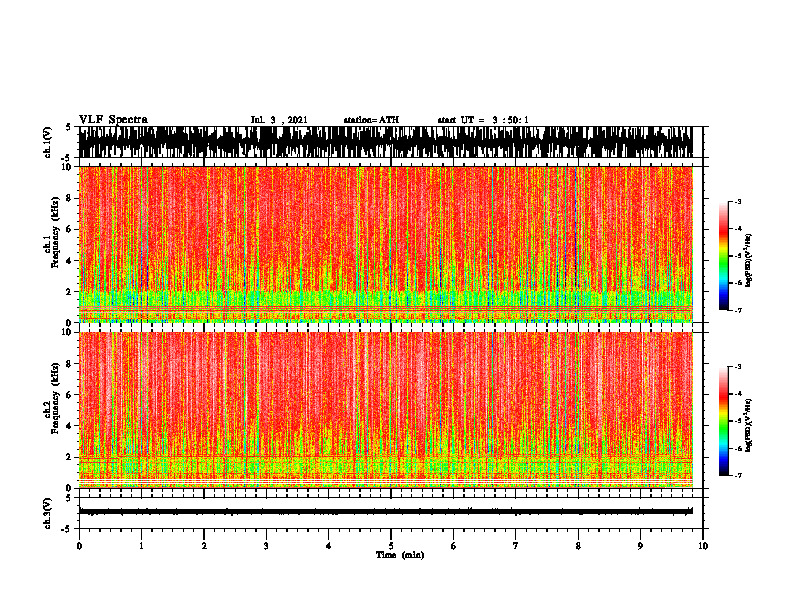Click time axis tick label "10"
The height and width of the screenshot is (612, 792).
click(x=703, y=546)
